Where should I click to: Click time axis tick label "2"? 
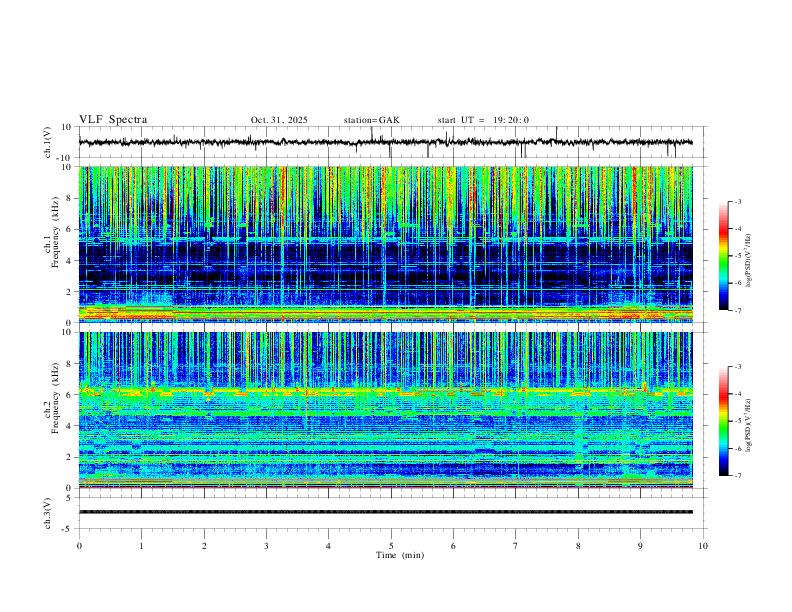tap(204, 546)
